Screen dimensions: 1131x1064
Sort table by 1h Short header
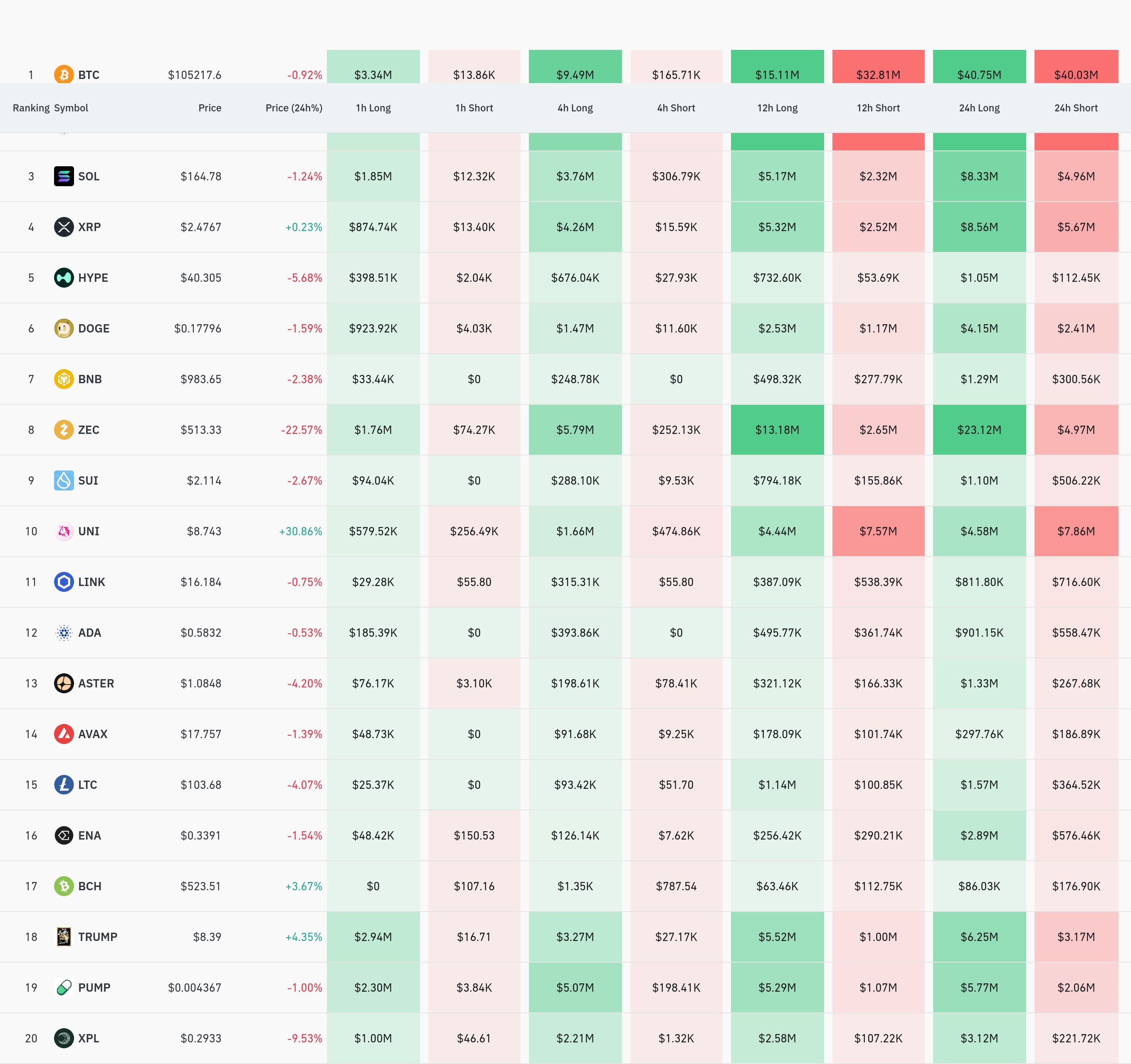click(474, 108)
